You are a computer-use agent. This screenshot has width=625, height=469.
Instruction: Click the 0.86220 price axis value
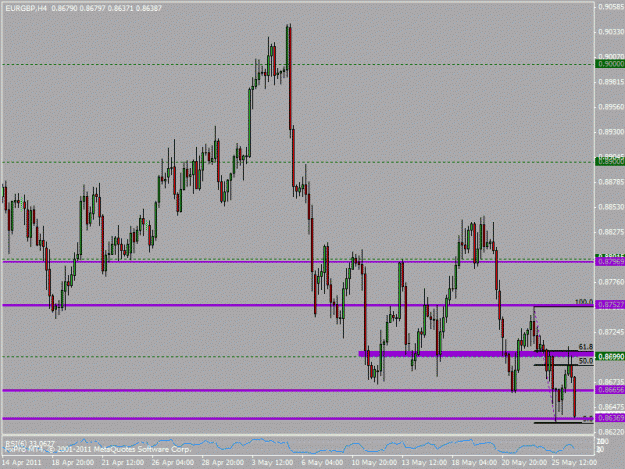[x=611, y=432]
